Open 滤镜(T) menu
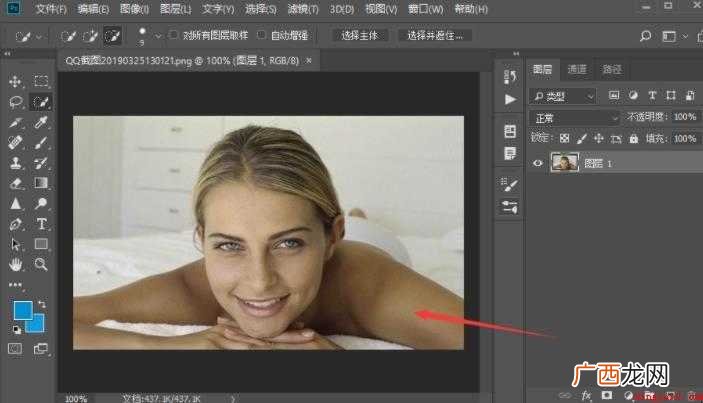This screenshot has height=403, width=703. pos(303,9)
